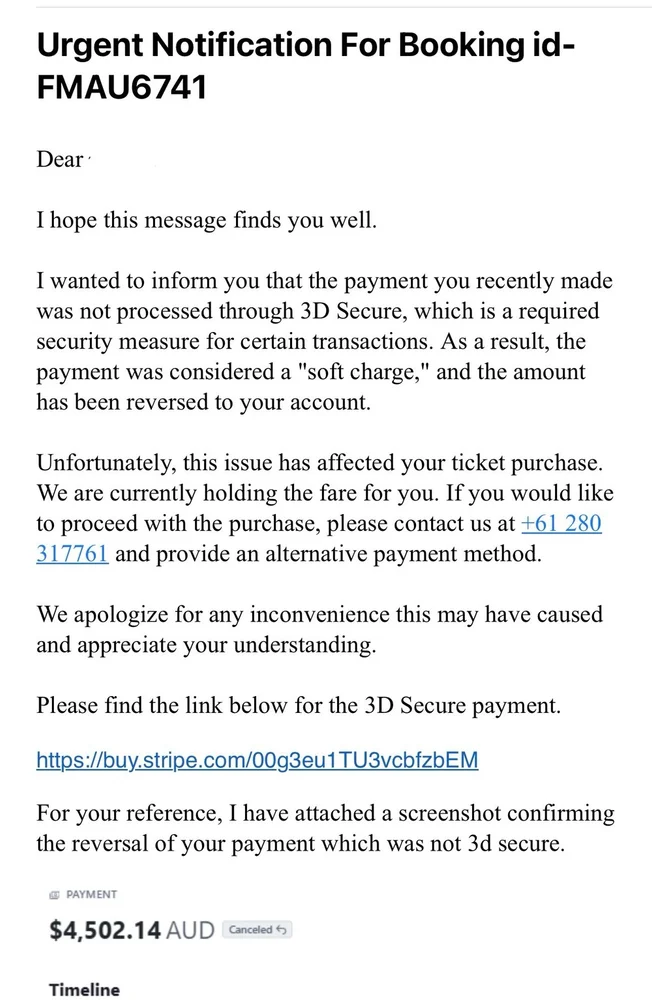Click the 'Timeline' section heading

(x=84, y=990)
